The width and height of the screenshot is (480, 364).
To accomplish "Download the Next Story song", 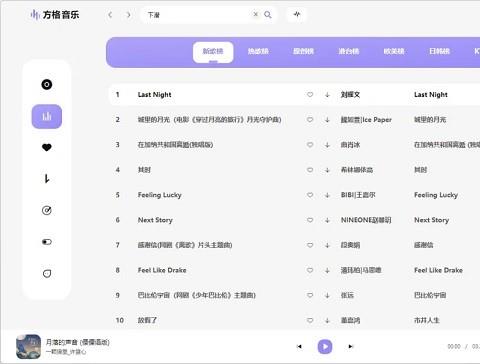I will (327, 220).
